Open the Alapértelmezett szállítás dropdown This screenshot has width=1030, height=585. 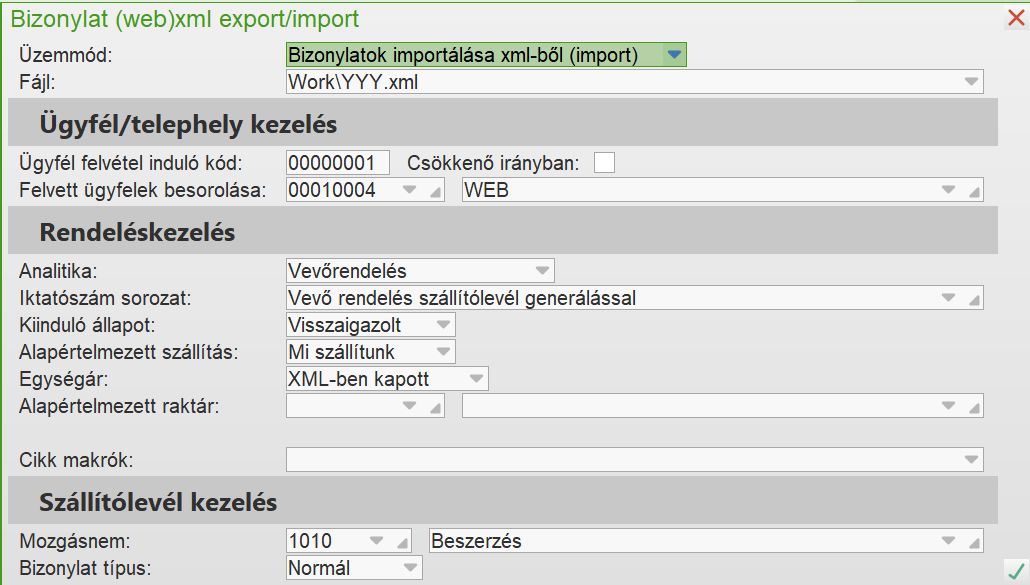pyautogui.click(x=442, y=352)
